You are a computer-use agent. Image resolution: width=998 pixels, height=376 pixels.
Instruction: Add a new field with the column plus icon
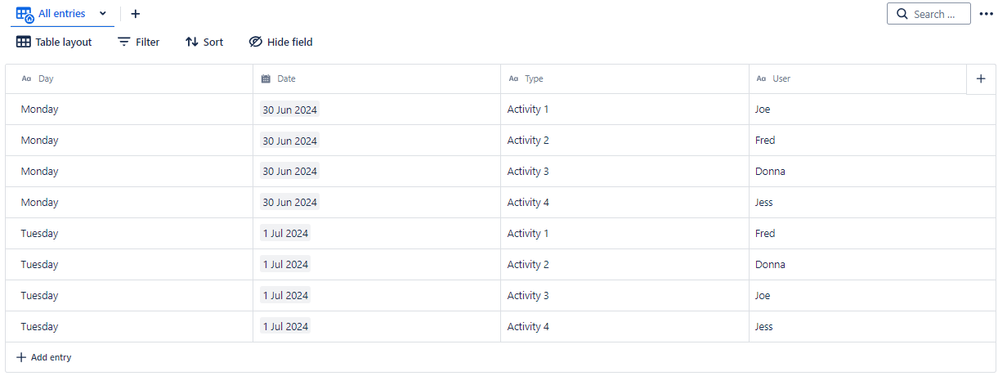(x=981, y=79)
